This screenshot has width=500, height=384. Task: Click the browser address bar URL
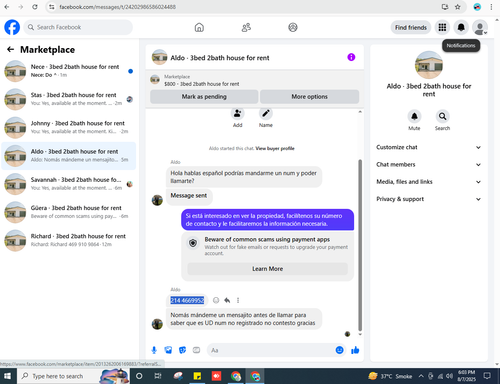[x=117, y=7]
